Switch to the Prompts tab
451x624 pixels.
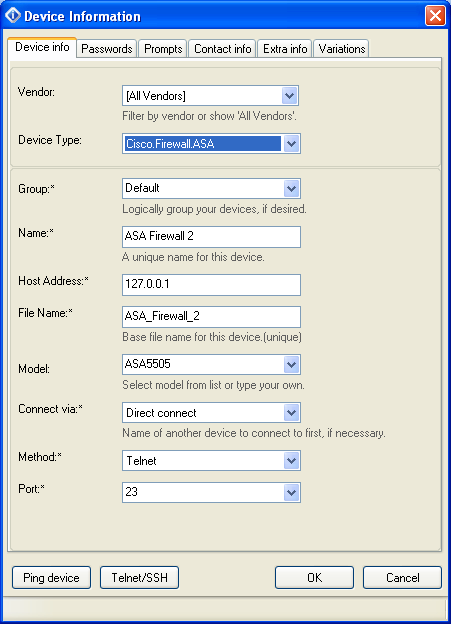163,49
